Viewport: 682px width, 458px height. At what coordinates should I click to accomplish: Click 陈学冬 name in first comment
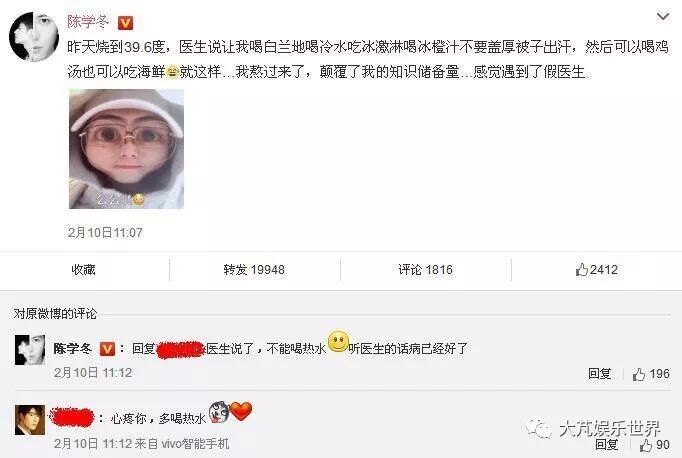[73, 348]
